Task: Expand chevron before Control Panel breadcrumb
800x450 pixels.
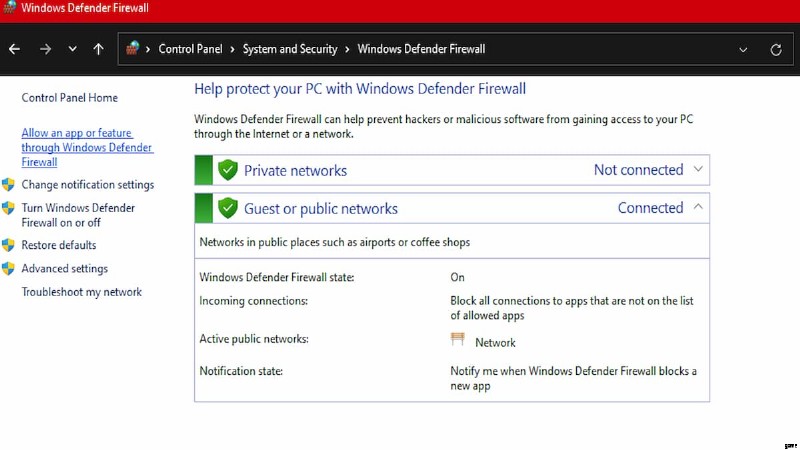Action: tap(147, 49)
